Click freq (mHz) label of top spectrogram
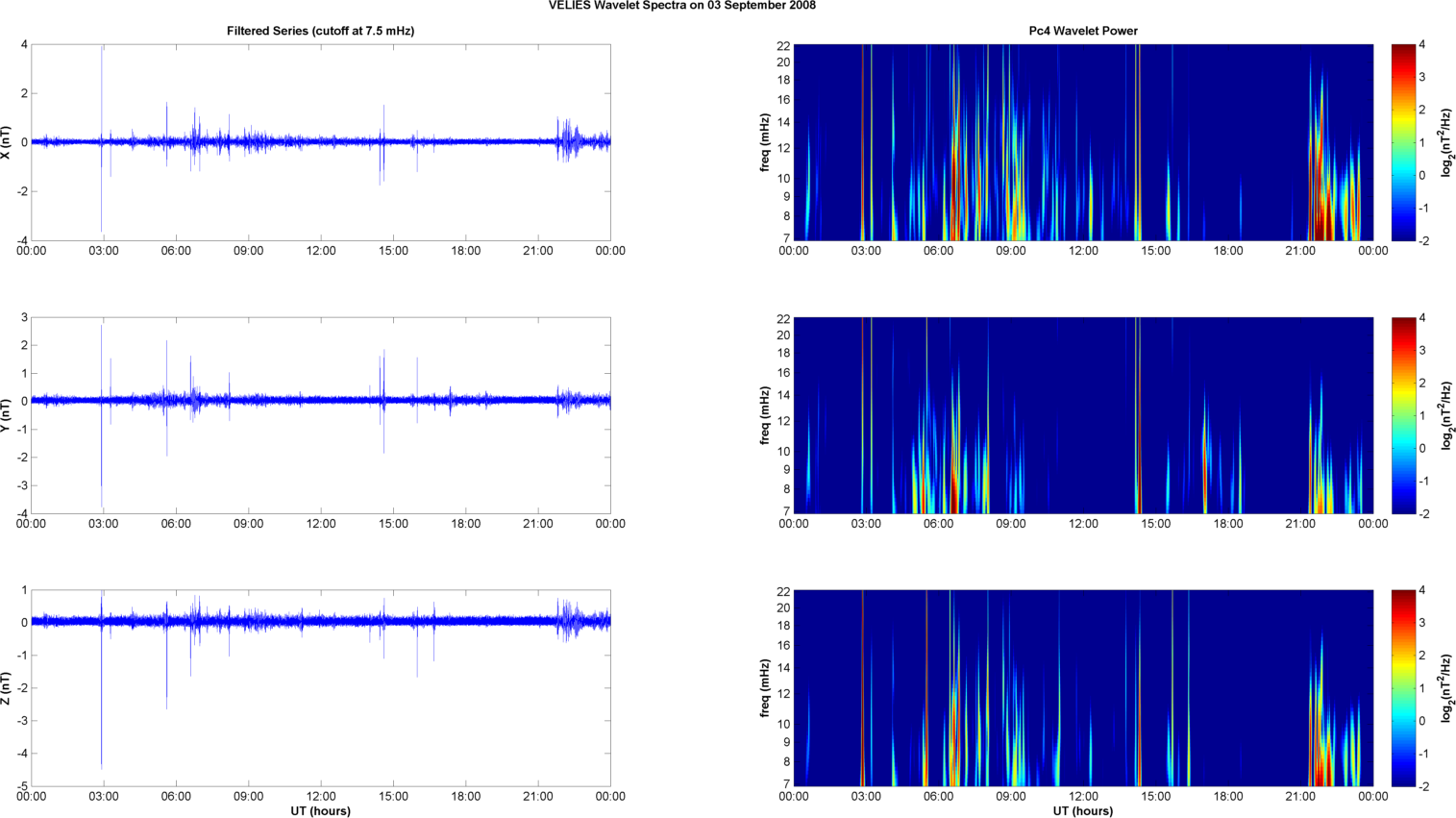1456x818 pixels. (765, 142)
